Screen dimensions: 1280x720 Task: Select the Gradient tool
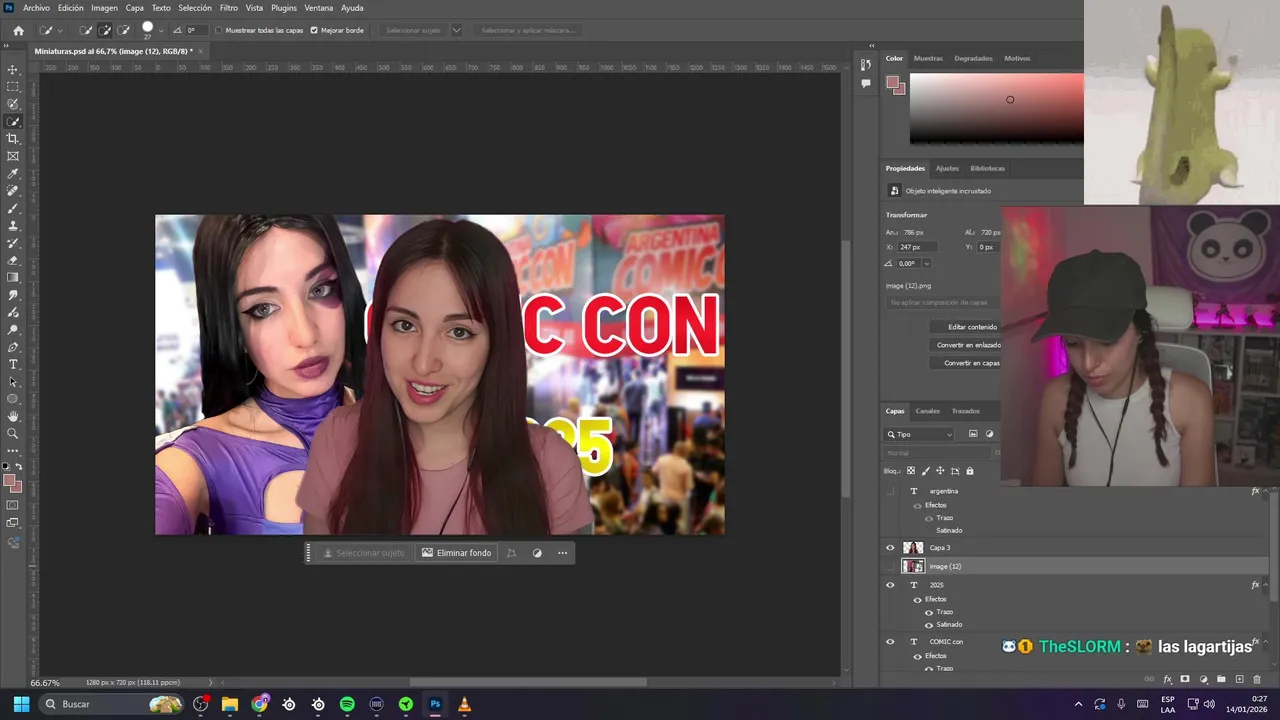[13, 277]
